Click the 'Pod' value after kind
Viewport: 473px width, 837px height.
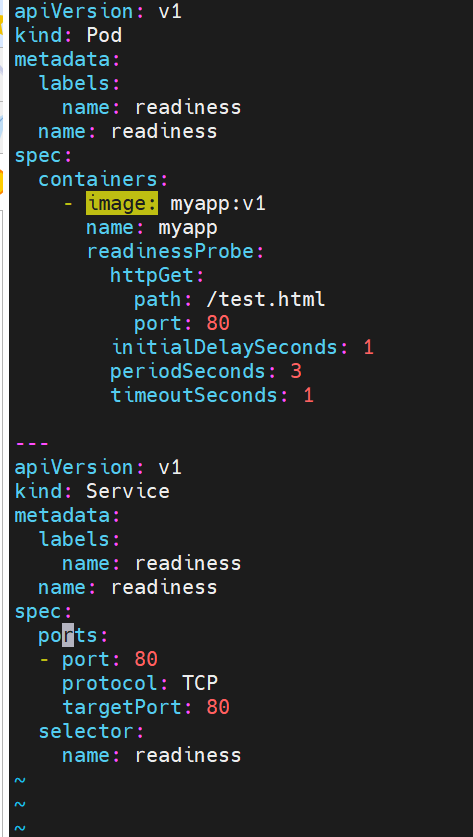[104, 35]
